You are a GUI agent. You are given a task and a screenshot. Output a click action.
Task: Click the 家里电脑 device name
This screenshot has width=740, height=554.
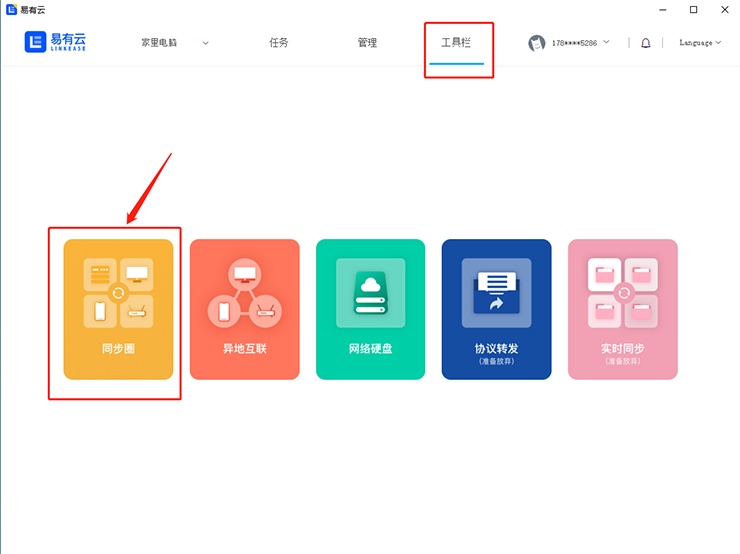pyautogui.click(x=159, y=42)
